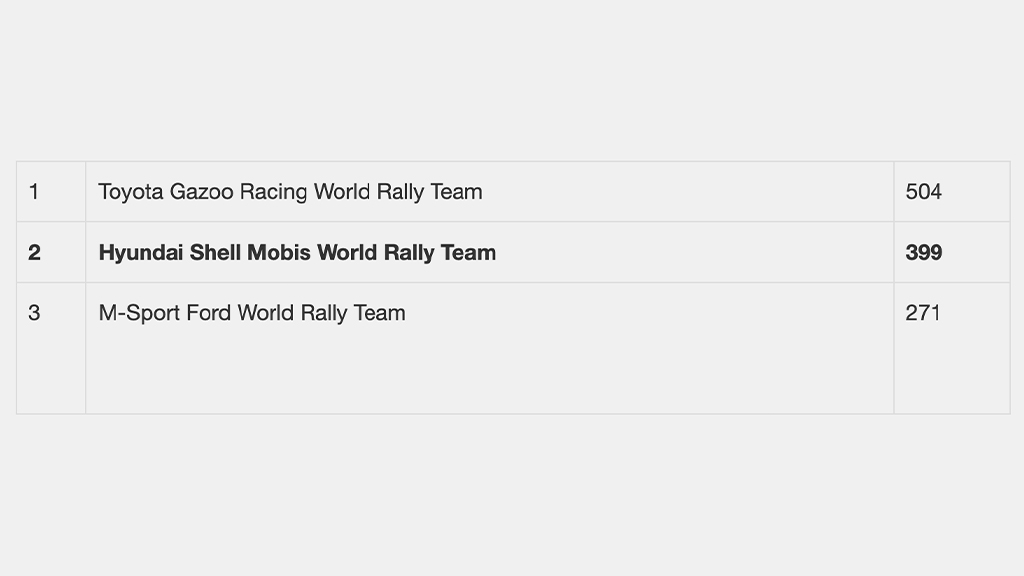
Task: Click the word Ford
Action: pos(208,313)
